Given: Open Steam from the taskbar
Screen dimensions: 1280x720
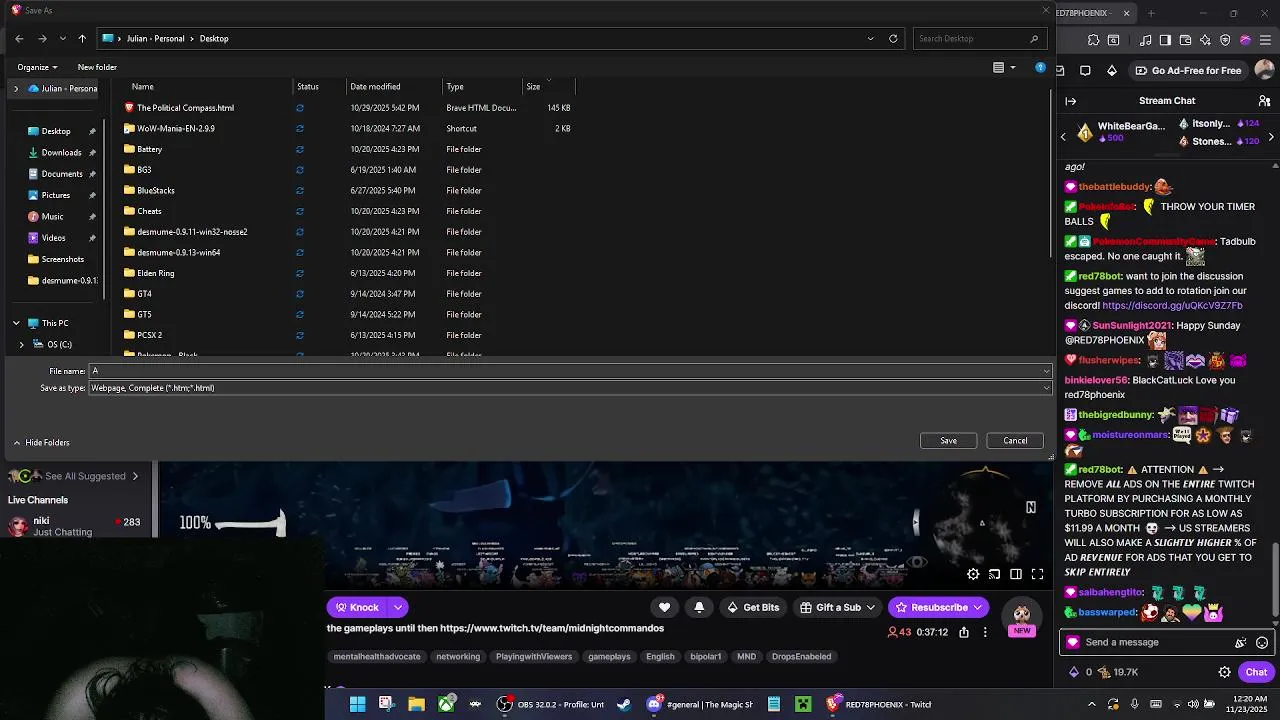Looking at the screenshot, I should pyautogui.click(x=624, y=704).
